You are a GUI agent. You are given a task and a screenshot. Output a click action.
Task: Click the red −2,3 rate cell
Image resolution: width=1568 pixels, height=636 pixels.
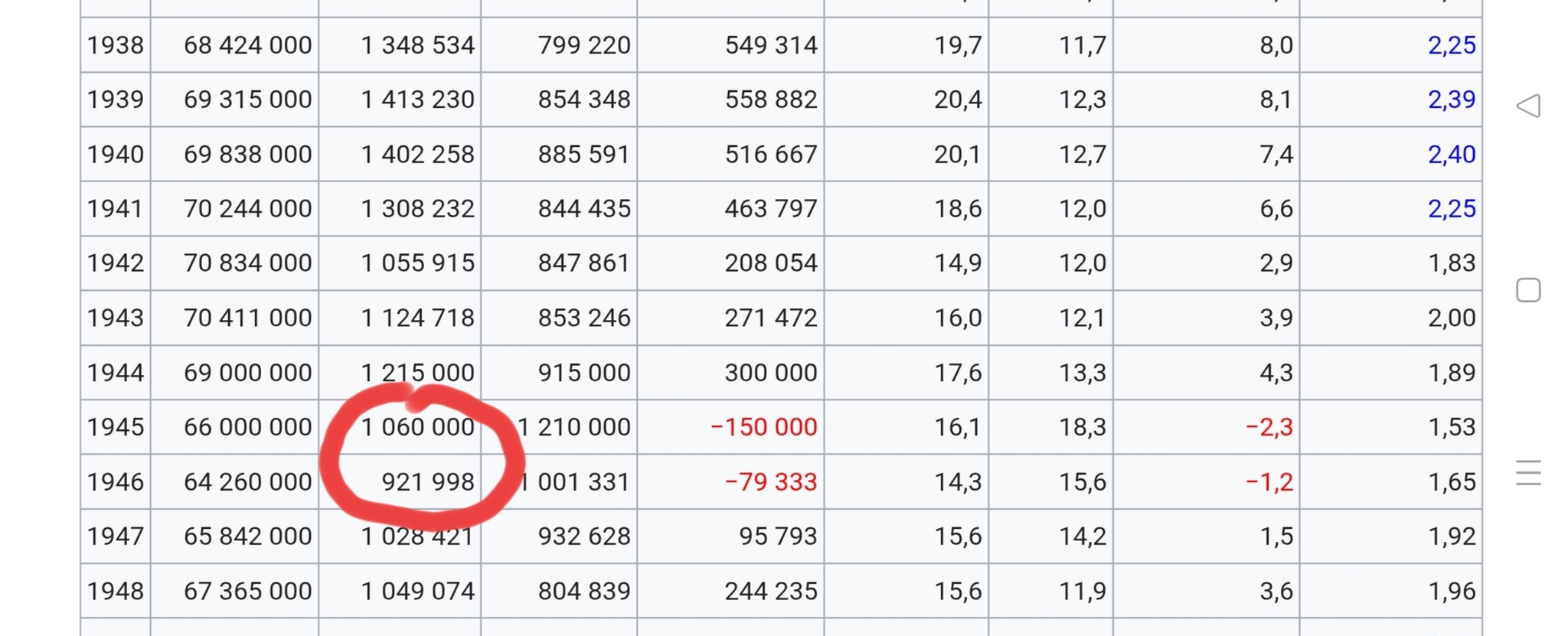pos(1269,427)
